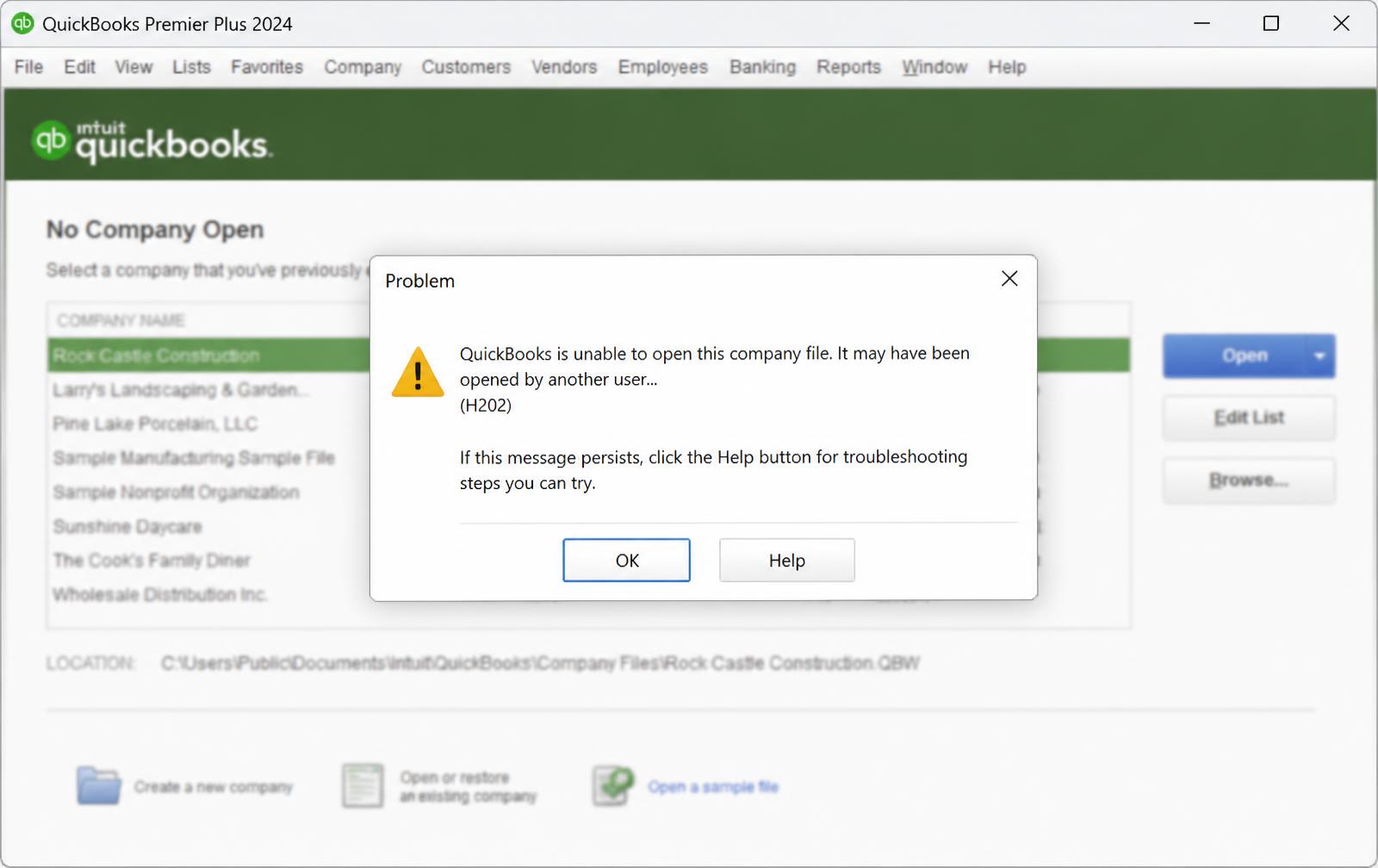
Task: Open the Customers menu
Action: (466, 67)
